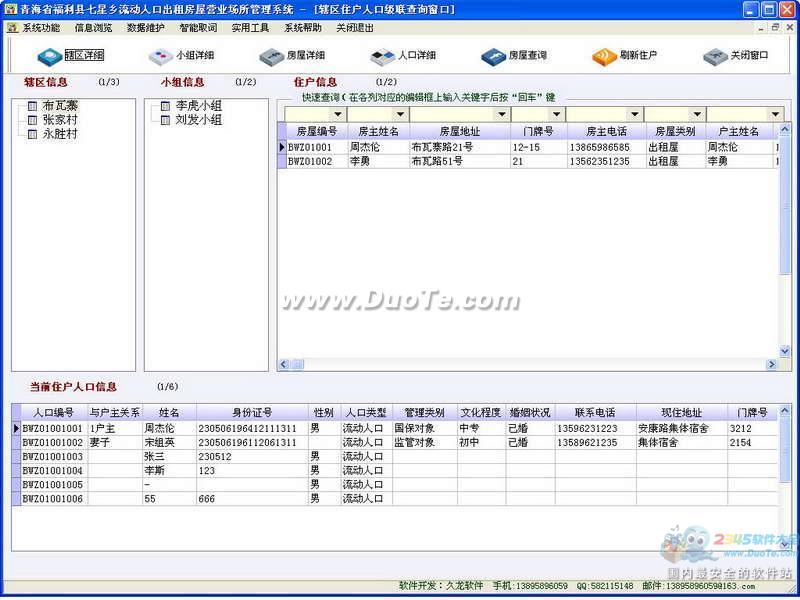Expand 房屋编号 filter dropdown
800x600 pixels.
click(x=338, y=114)
